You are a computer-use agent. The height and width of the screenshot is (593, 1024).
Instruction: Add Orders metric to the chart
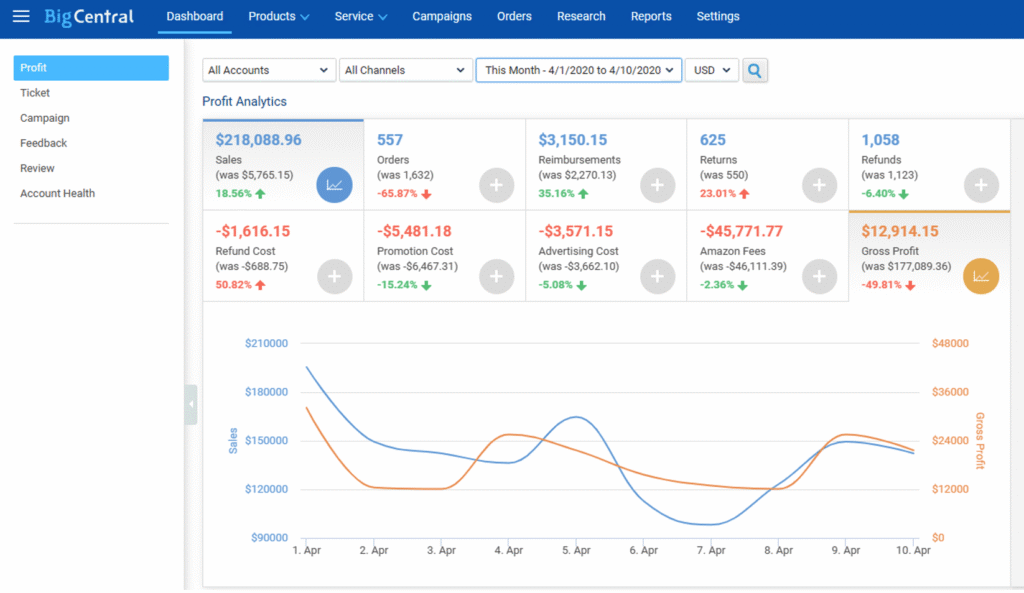click(496, 185)
